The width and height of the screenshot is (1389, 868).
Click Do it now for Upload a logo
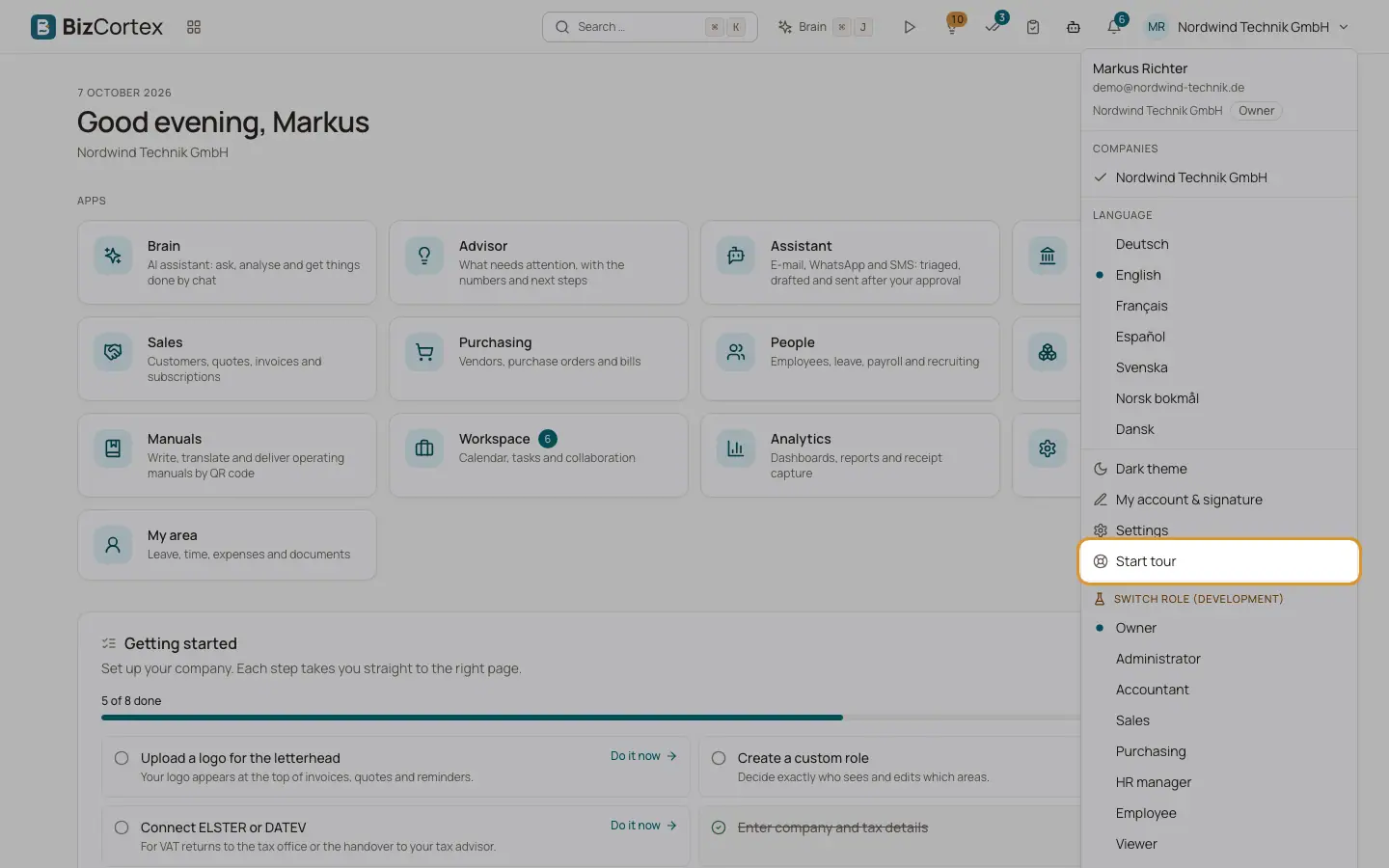tap(643, 756)
